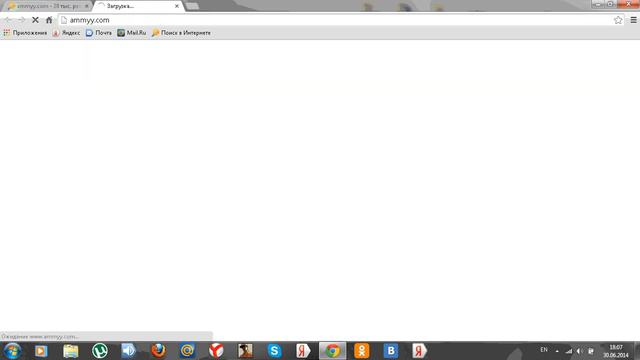Open a new browser tab
Image resolution: width=640 pixels, height=360 pixels.
(x=192, y=6)
